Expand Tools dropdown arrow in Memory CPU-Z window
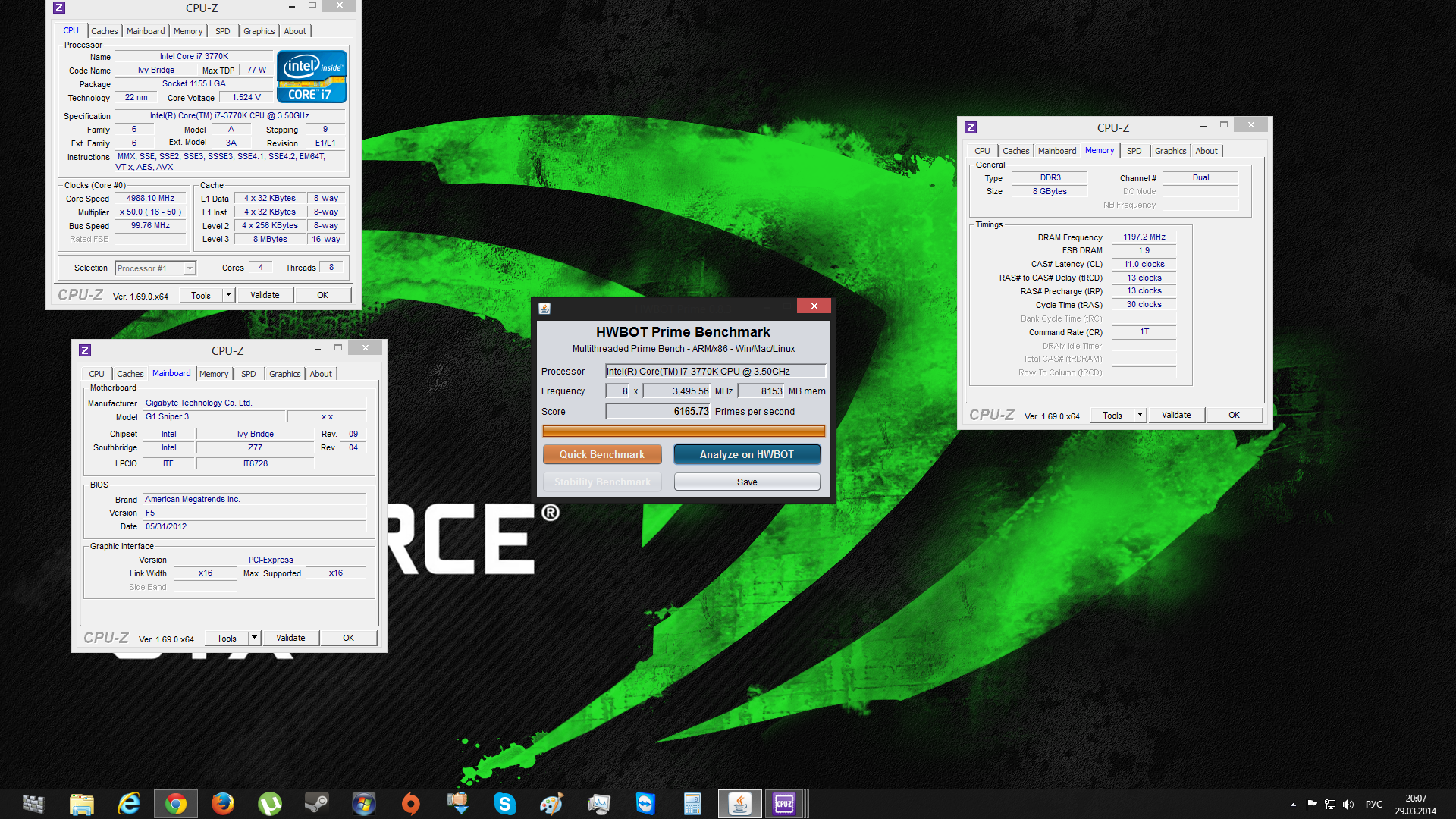The image size is (1456, 819). click(x=1140, y=415)
